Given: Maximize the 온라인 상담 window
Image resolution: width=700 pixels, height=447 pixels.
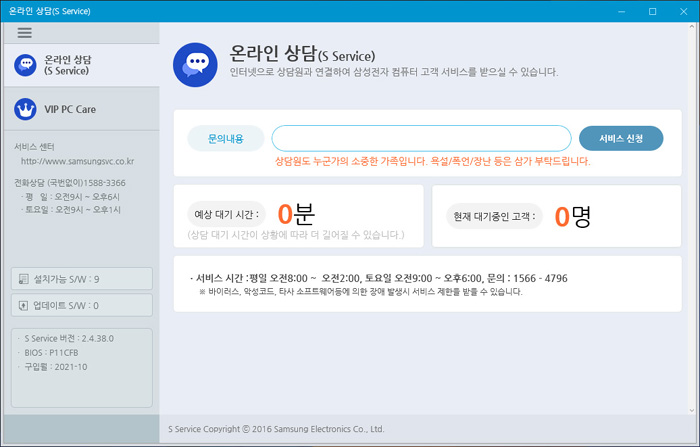Looking at the screenshot, I should [653, 12].
